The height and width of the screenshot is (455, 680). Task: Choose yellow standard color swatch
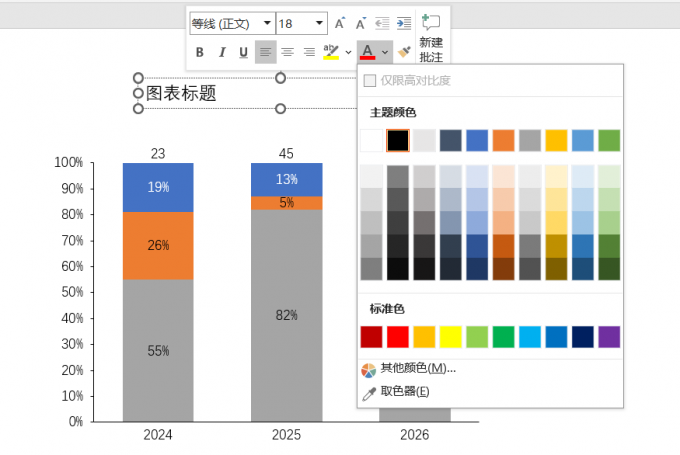[451, 337]
